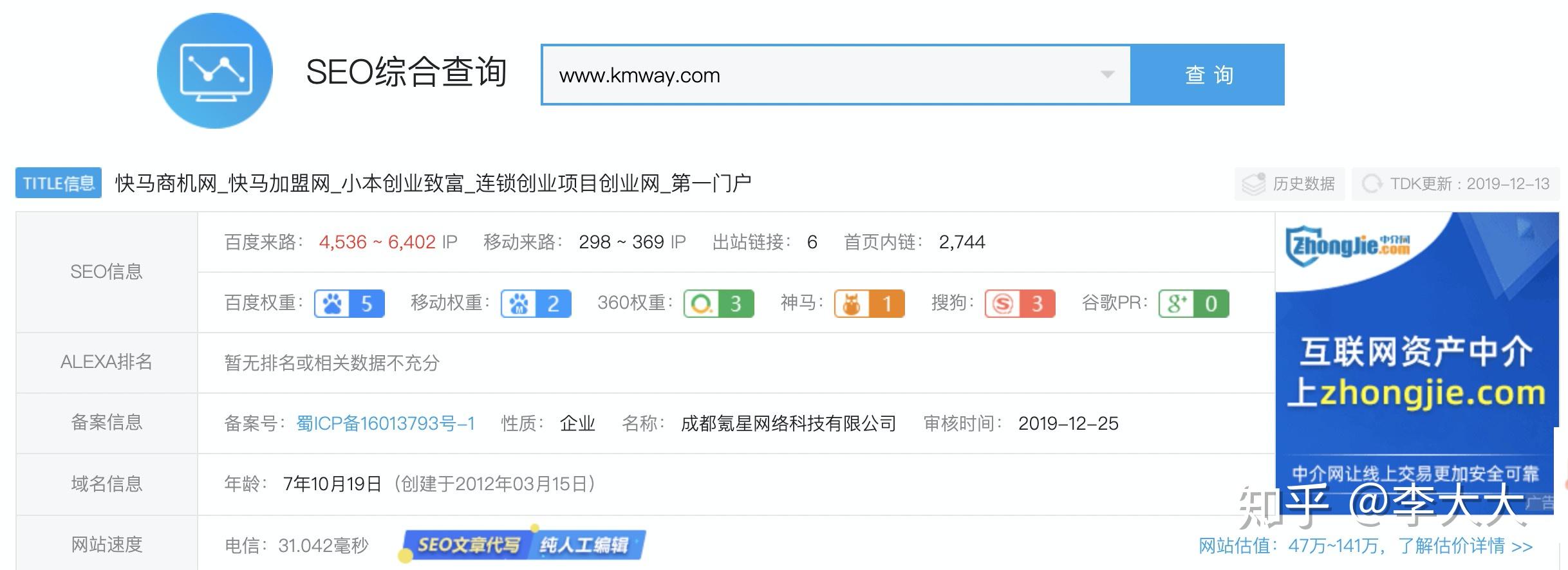Click 移动权重 value 2
The image size is (1568, 570).
(x=554, y=303)
